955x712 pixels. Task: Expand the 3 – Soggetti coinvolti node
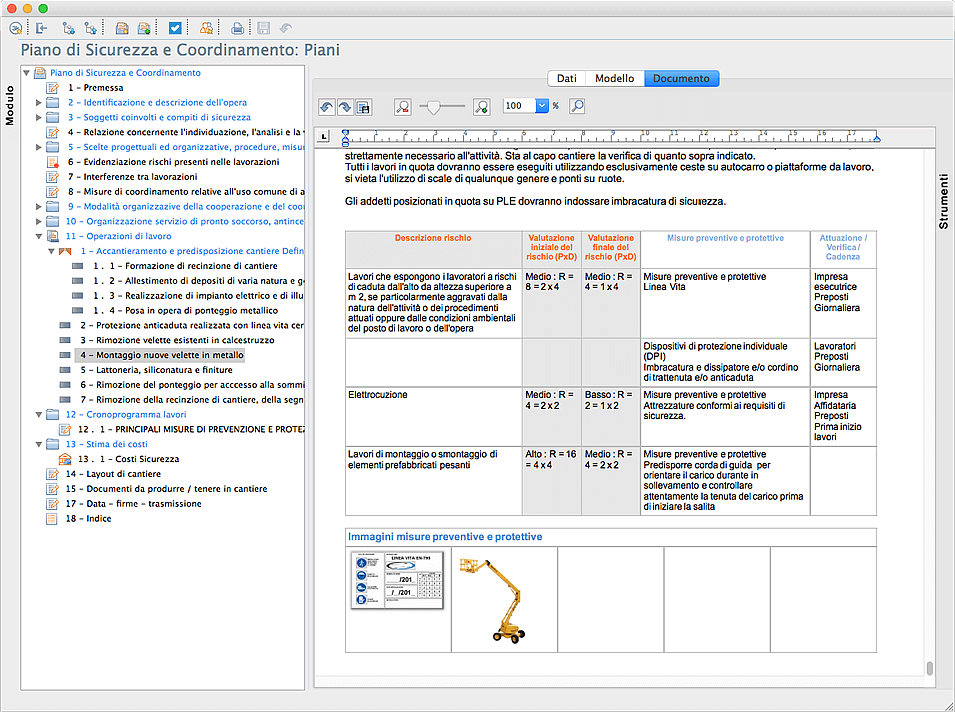(x=39, y=118)
